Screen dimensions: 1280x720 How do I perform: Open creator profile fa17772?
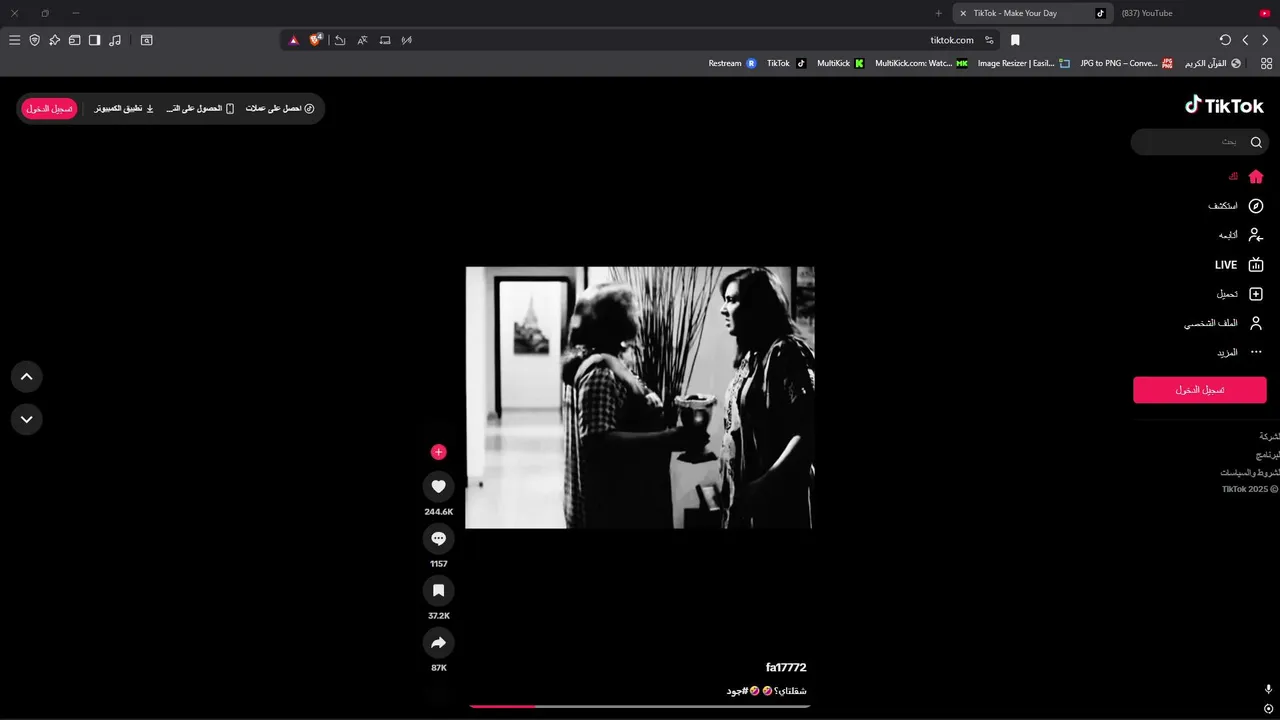[x=786, y=667]
